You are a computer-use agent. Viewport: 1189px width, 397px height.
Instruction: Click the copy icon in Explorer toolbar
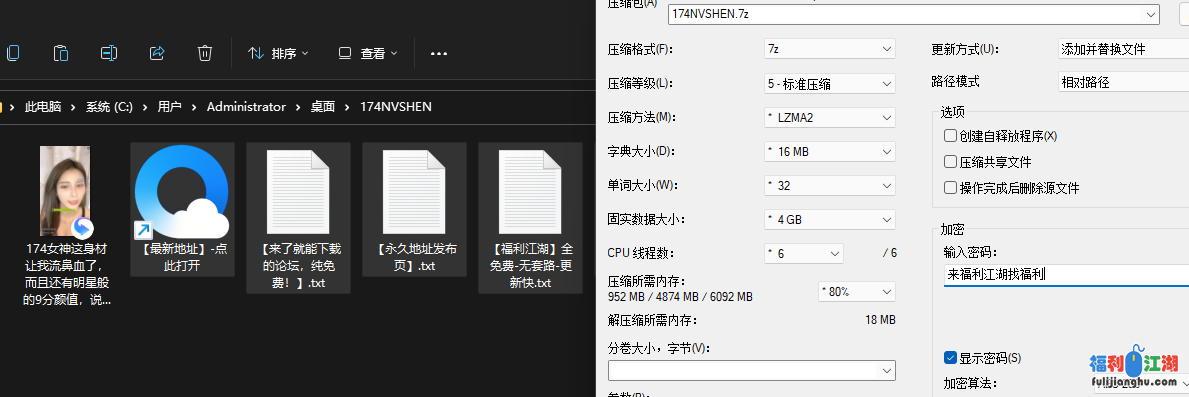13,53
